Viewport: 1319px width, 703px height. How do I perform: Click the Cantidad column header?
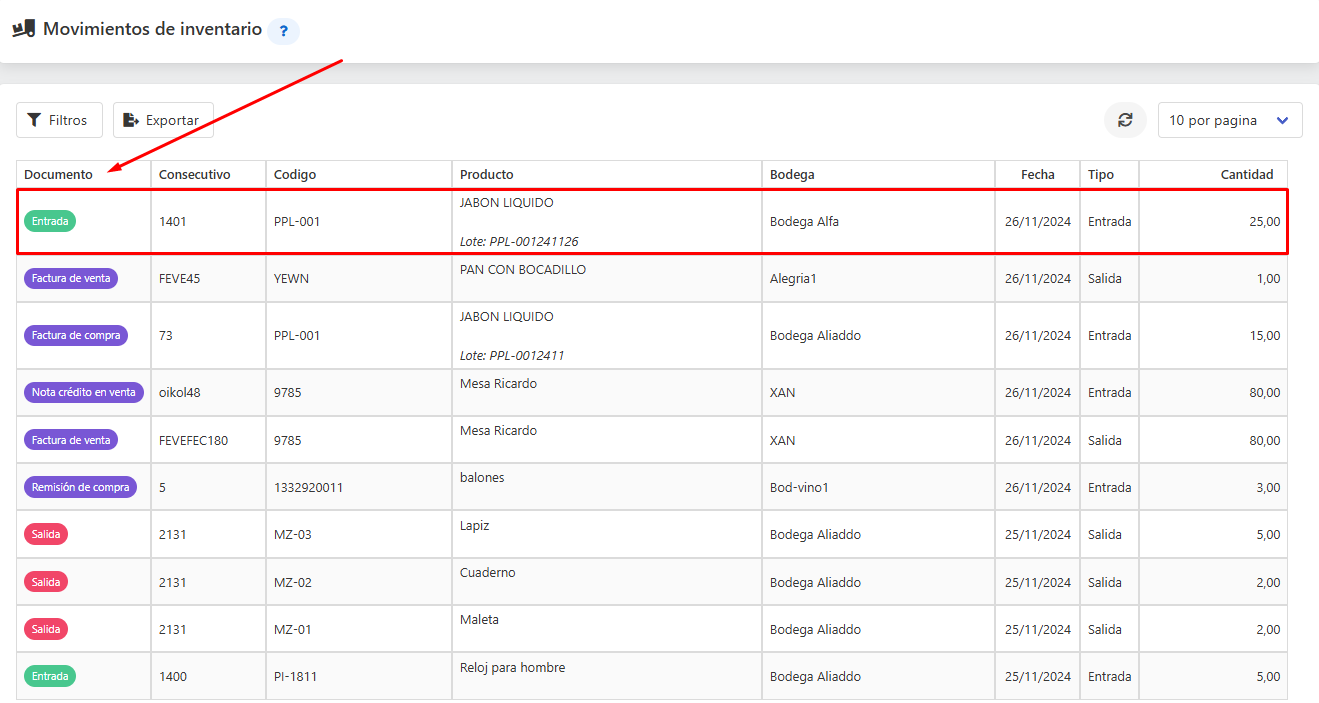click(1247, 174)
